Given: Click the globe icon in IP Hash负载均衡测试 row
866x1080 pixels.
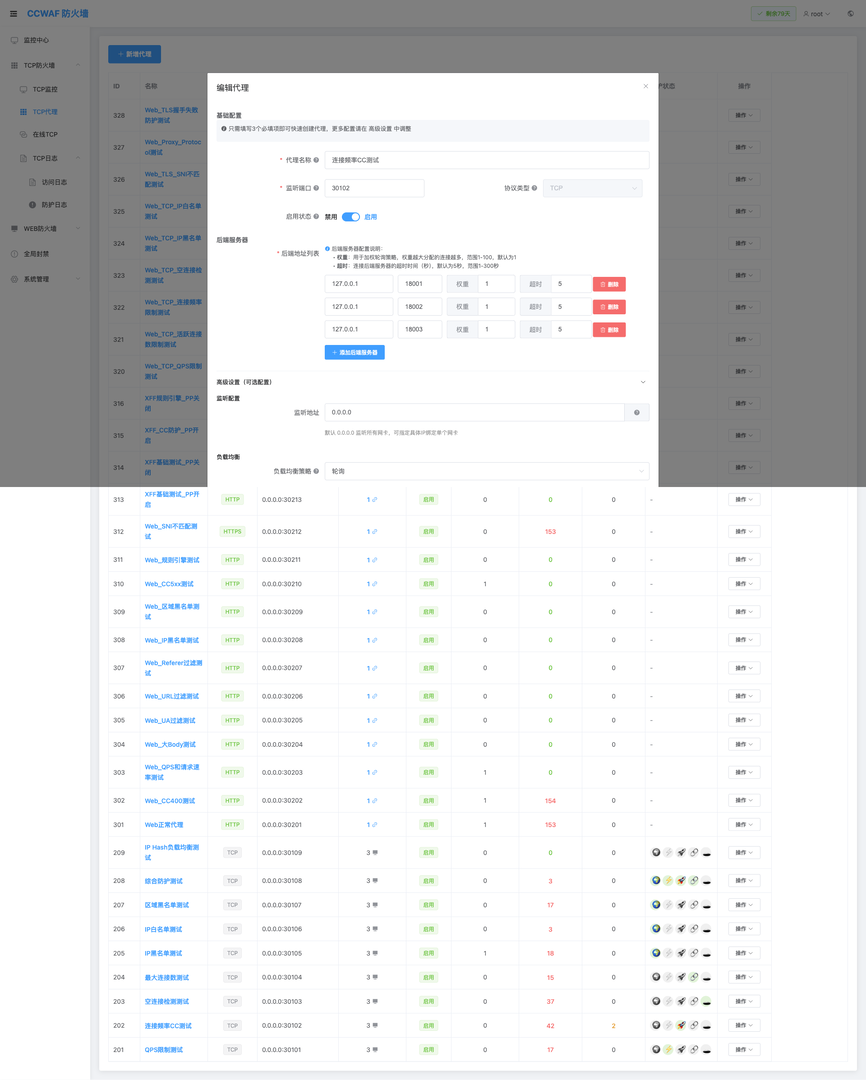Looking at the screenshot, I should (x=656, y=852).
